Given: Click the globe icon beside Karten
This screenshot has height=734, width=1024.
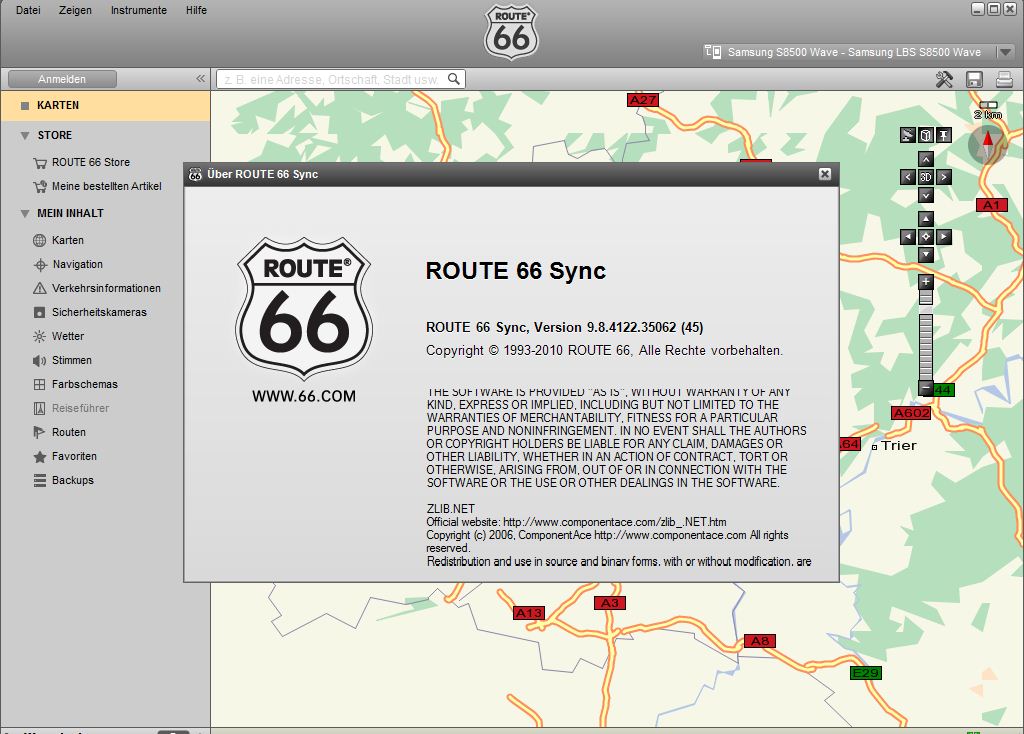Looking at the screenshot, I should [x=40, y=240].
